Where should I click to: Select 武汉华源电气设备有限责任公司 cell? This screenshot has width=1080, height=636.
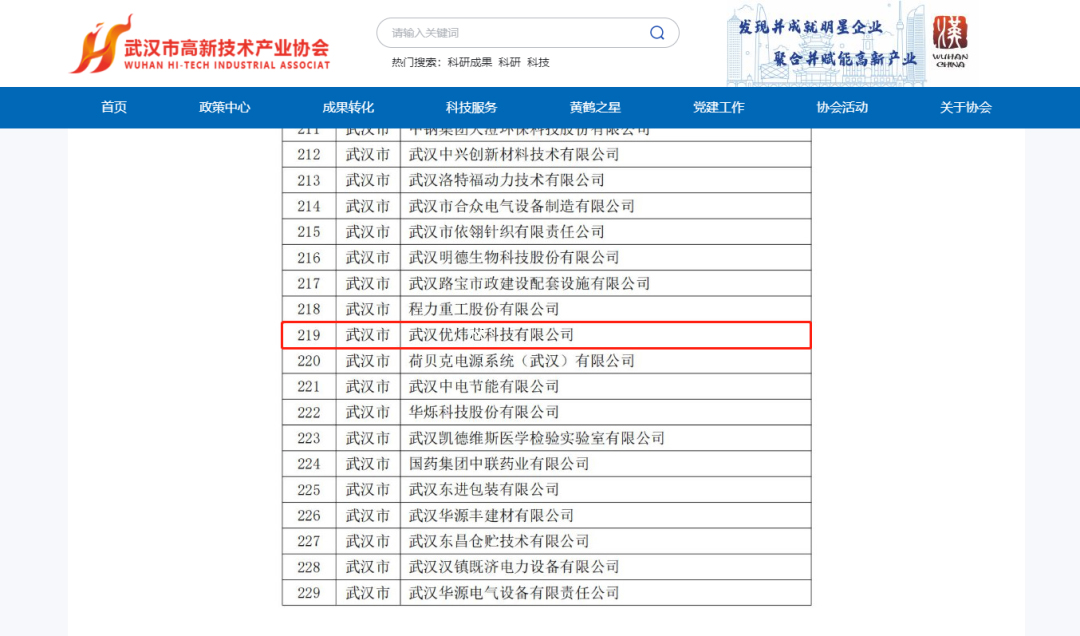[605, 593]
